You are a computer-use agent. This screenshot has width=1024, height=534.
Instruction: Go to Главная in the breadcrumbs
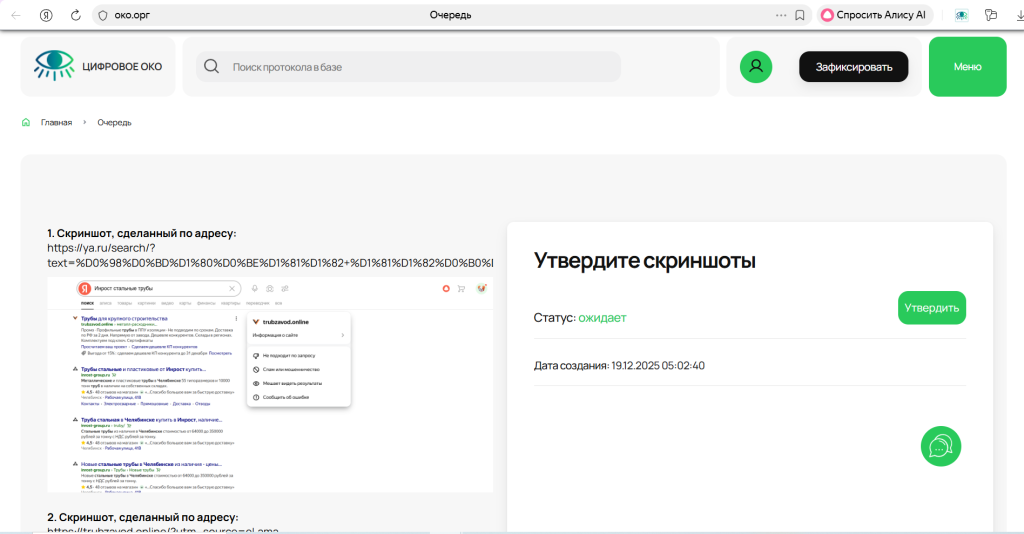pyautogui.click(x=56, y=122)
